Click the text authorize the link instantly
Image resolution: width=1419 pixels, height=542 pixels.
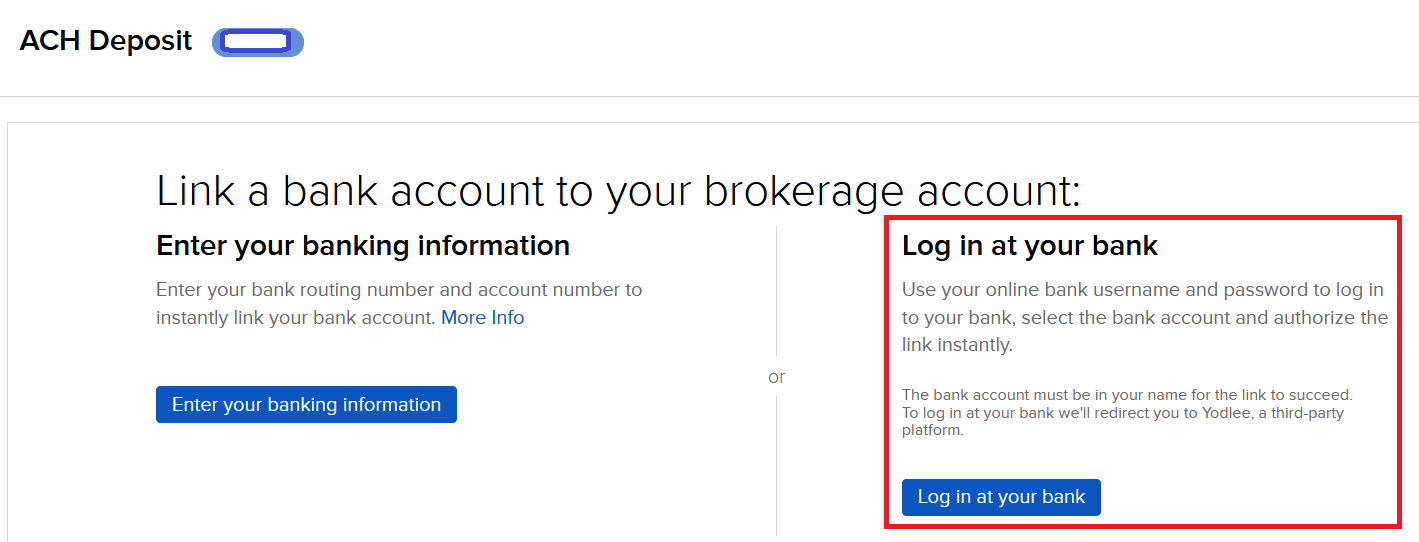click(x=1145, y=331)
